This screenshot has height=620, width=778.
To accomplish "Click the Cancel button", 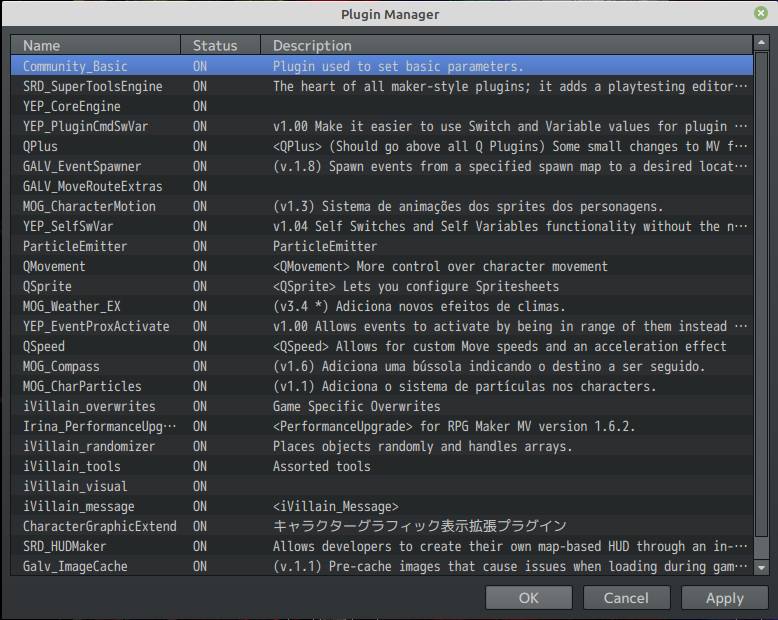I will 626,598.
